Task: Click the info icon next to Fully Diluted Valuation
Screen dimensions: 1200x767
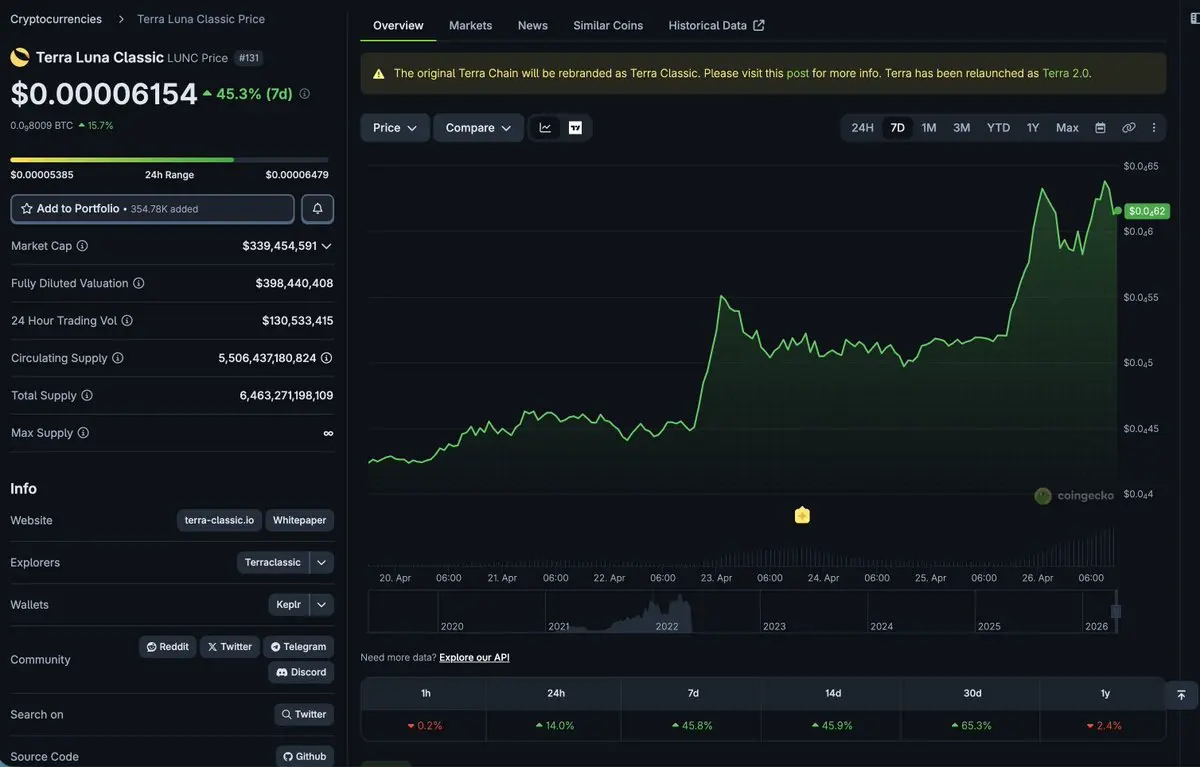Action: (x=139, y=284)
